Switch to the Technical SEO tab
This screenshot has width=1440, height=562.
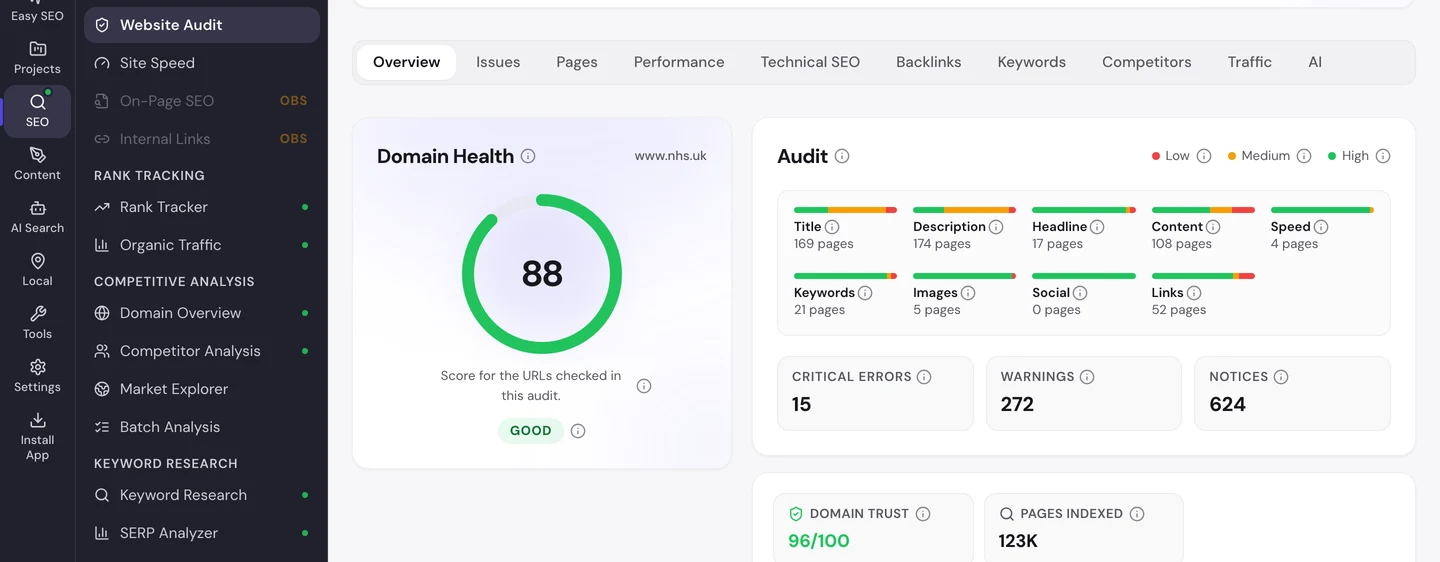coord(810,62)
